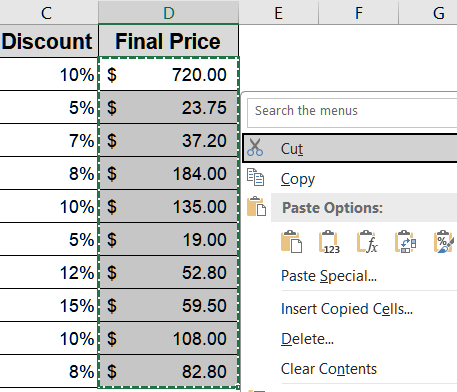Viewport: 457px width, 392px height.
Task: Select column D header
Action: point(169,12)
